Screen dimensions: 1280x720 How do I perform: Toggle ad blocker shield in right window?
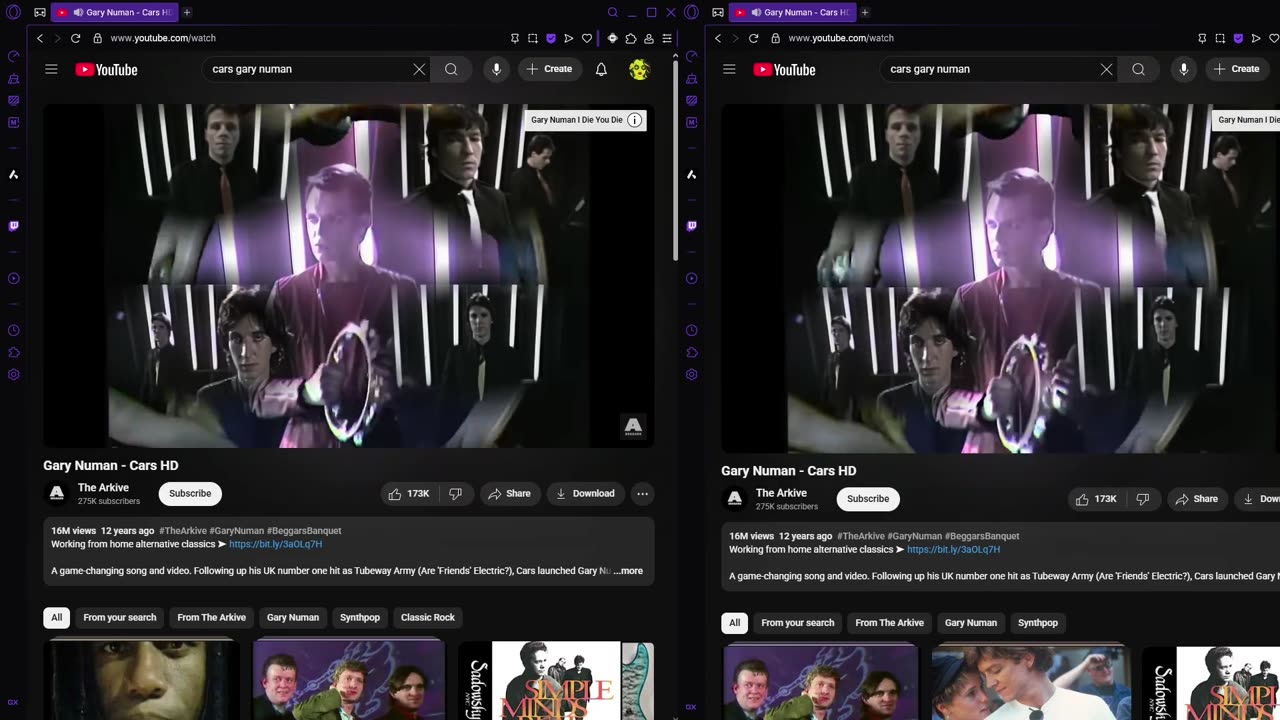point(1238,38)
